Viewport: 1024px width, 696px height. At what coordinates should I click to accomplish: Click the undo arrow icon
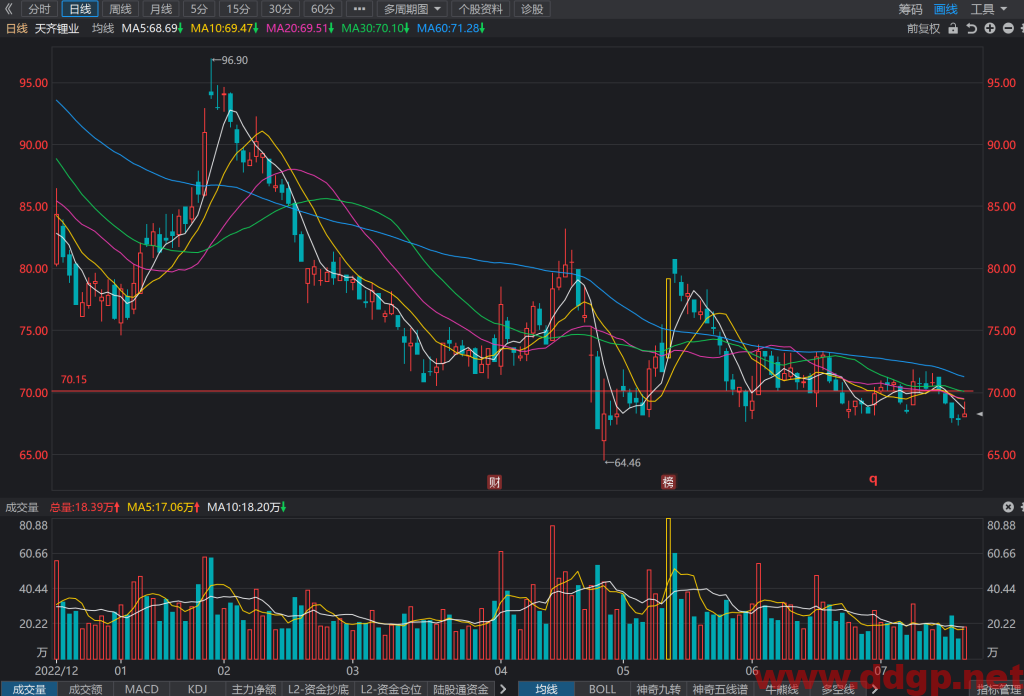click(x=971, y=29)
